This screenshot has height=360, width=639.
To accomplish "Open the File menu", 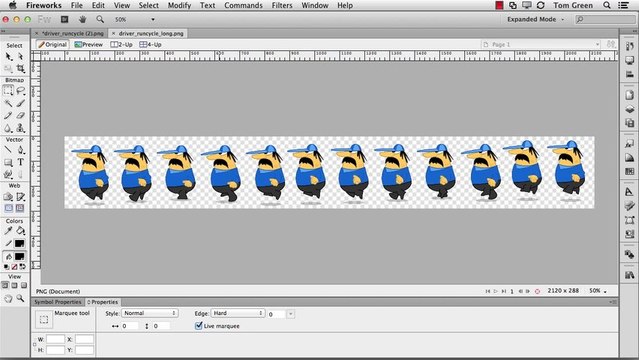I will [77, 5].
